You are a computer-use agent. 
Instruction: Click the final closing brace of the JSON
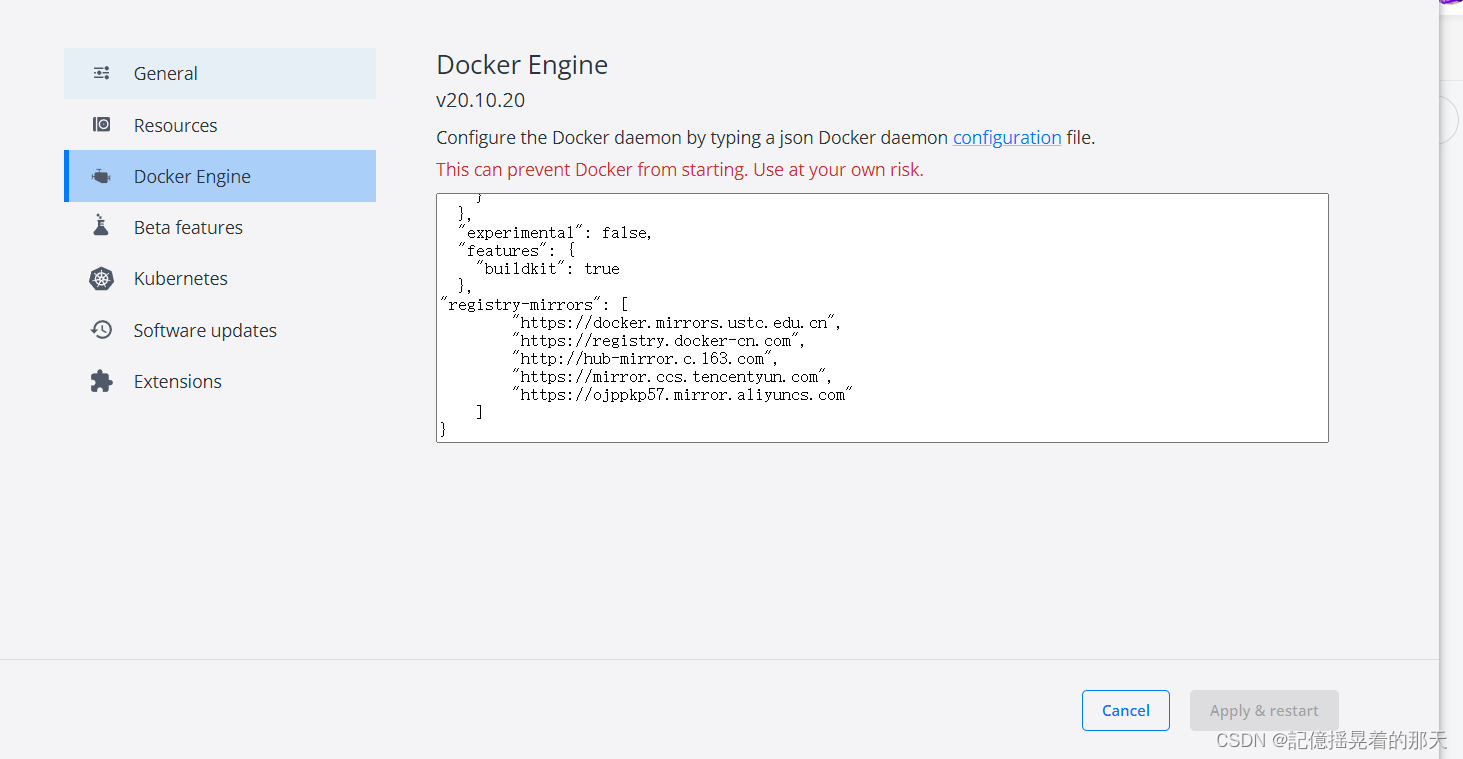[443, 429]
